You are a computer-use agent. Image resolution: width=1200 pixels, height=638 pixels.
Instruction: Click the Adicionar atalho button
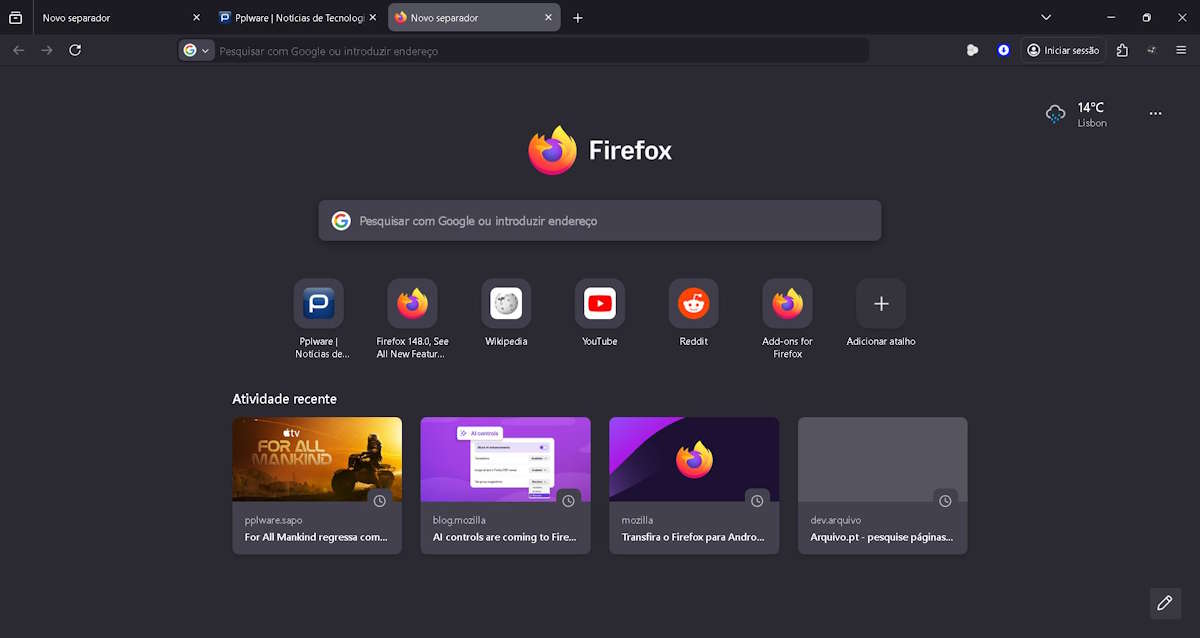881,304
